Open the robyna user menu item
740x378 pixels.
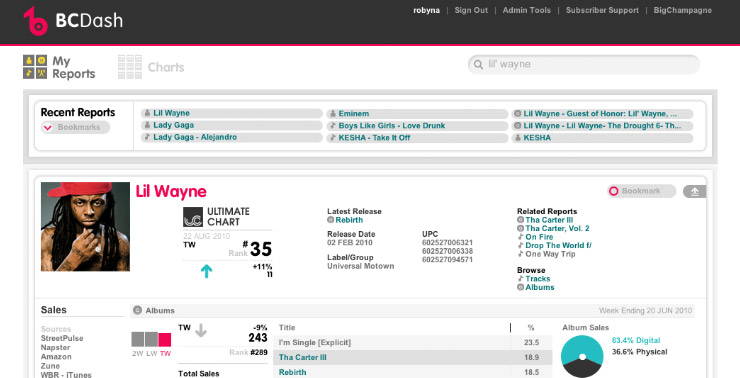(x=426, y=10)
